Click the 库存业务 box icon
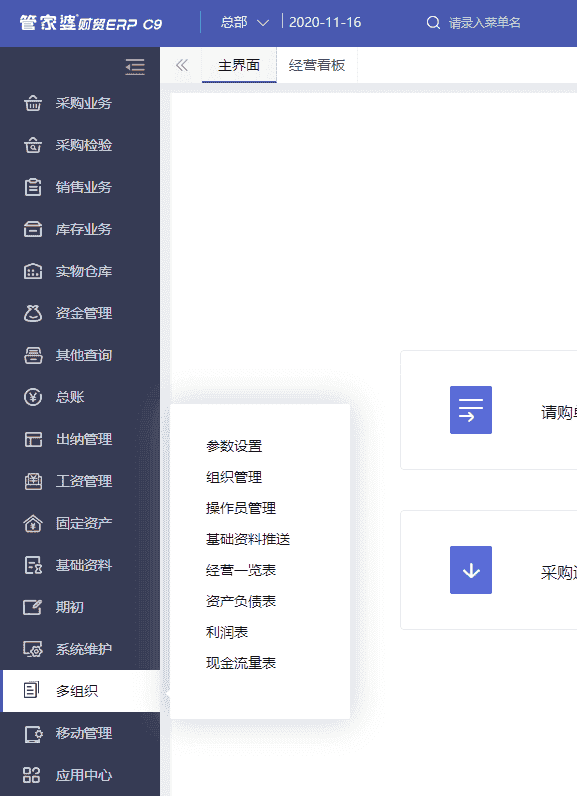Image resolution: width=577 pixels, height=796 pixels. pyautogui.click(x=33, y=229)
